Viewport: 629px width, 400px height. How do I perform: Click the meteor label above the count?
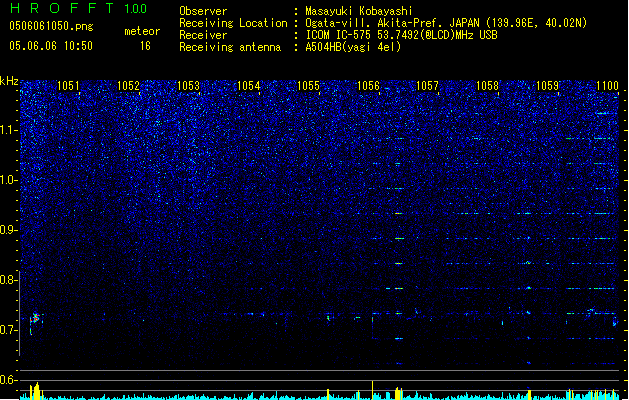142,31
